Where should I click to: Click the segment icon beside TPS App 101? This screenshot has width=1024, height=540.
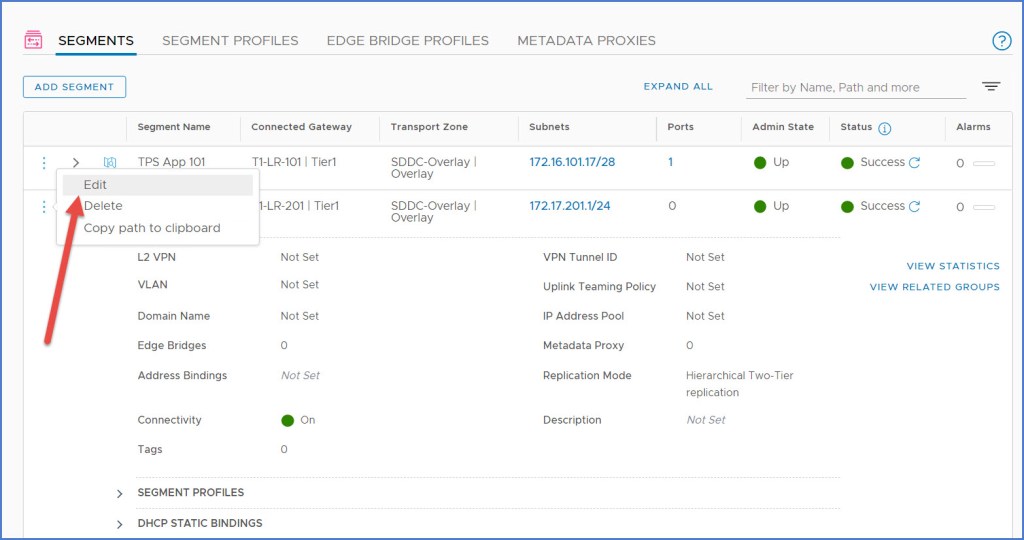[110, 162]
